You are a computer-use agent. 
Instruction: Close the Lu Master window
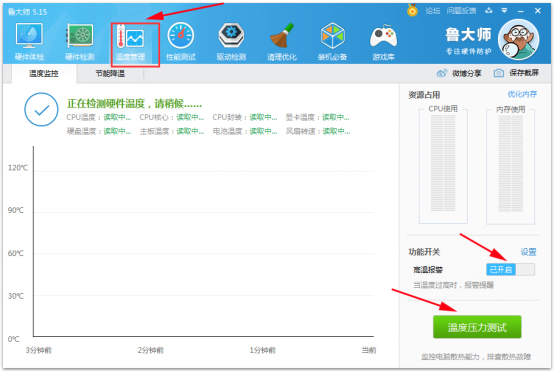(538, 11)
